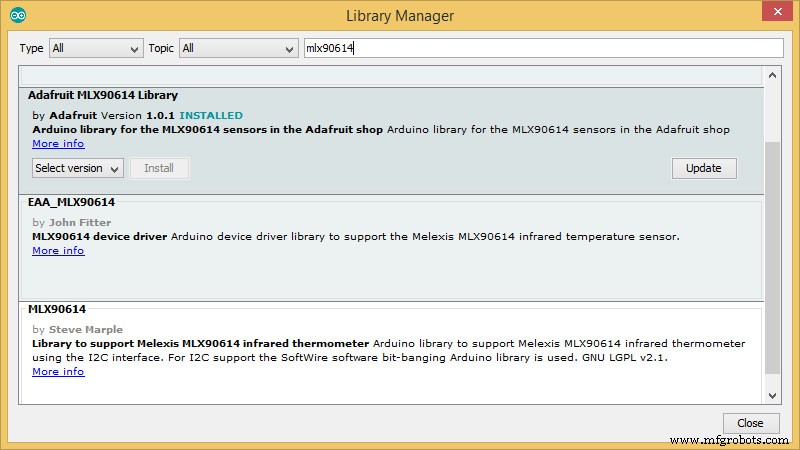Open the Type filter dropdown
The width and height of the screenshot is (800, 450).
[96, 48]
